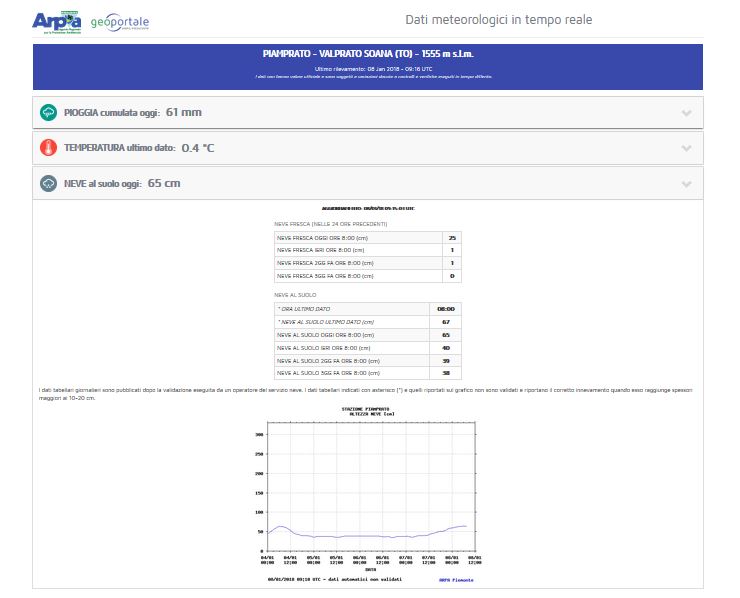This screenshot has height=598, width=740.
Task: Click the 'NEVE FRESCA 3GG FA' row
Action: [368, 276]
